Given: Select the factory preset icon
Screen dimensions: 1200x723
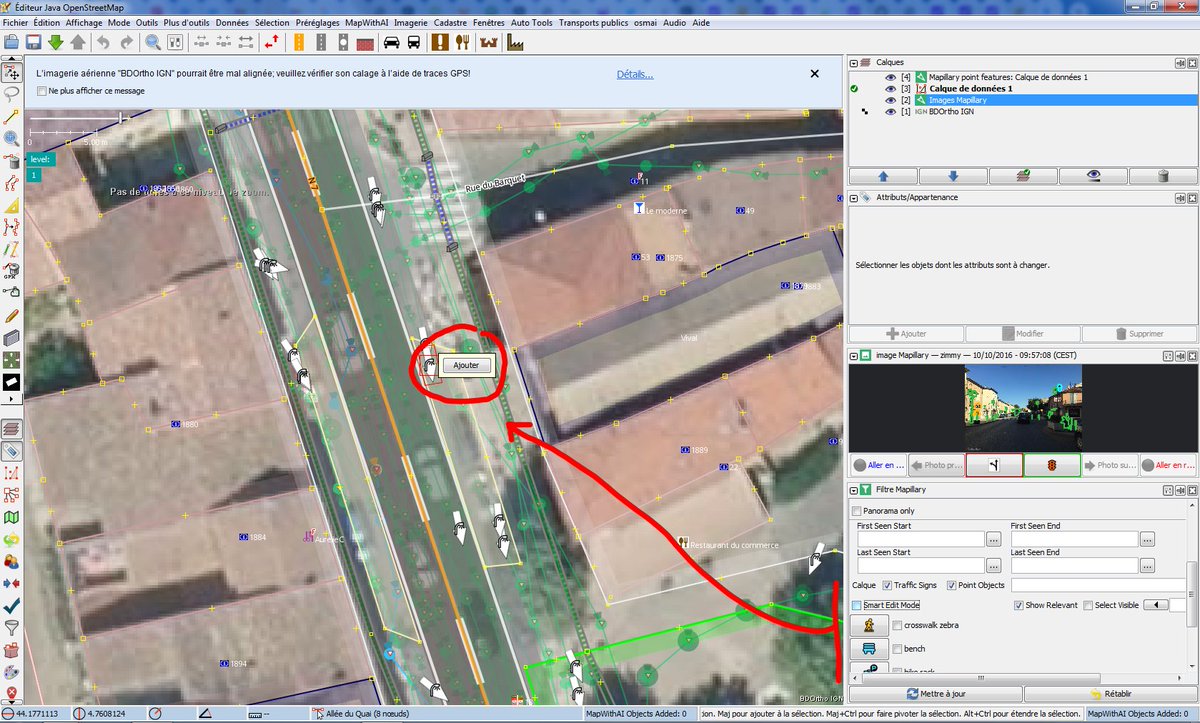Looking at the screenshot, I should click(x=516, y=42).
